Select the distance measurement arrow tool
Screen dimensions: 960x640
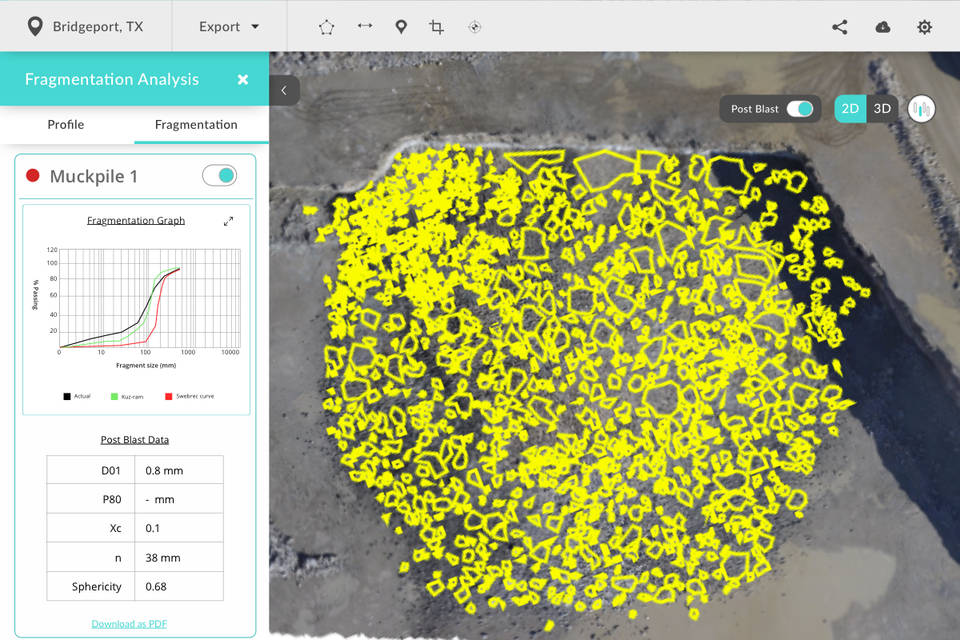point(364,27)
